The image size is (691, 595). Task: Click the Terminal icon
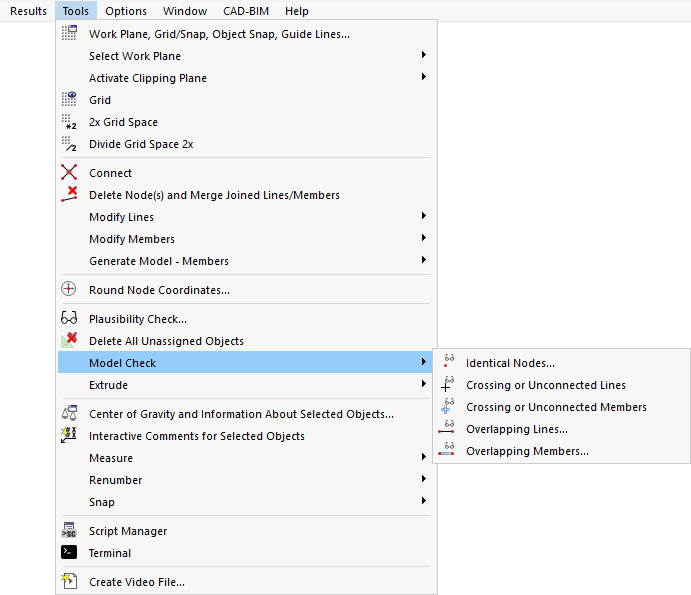tap(69, 553)
